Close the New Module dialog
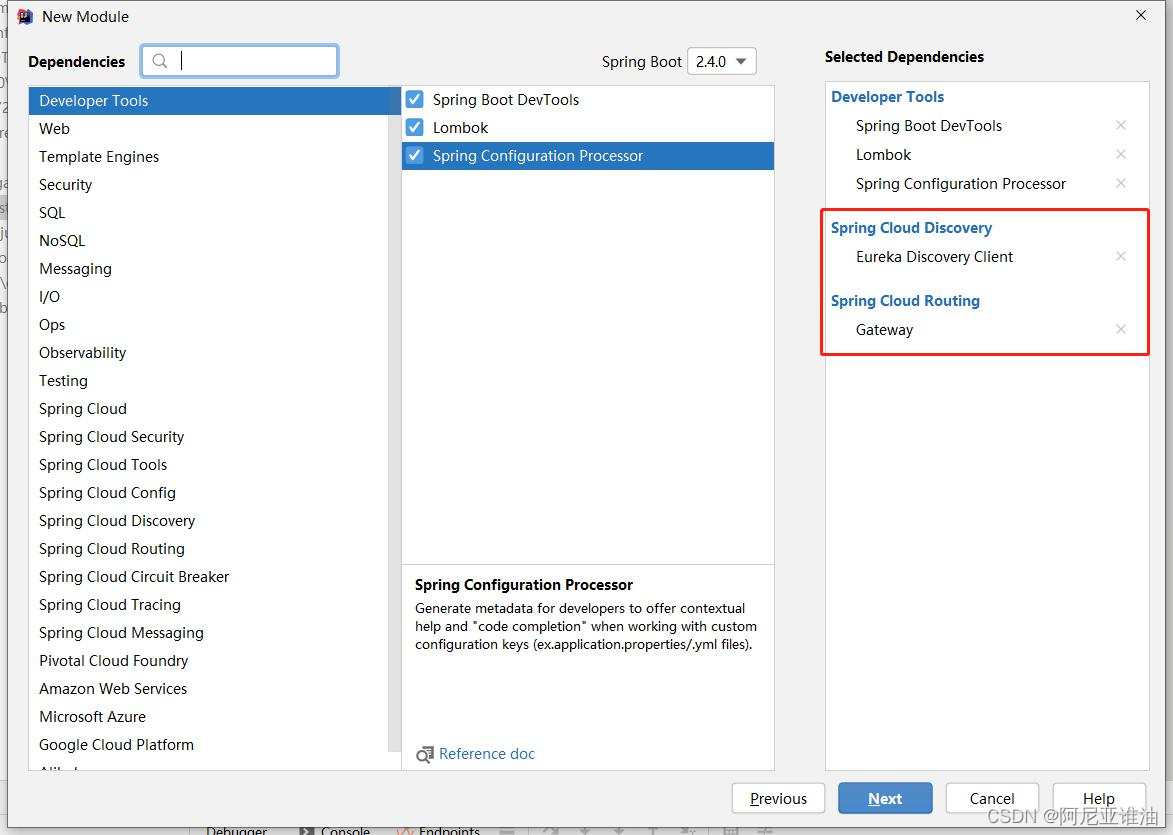Image resolution: width=1173 pixels, height=835 pixels. [x=1141, y=15]
